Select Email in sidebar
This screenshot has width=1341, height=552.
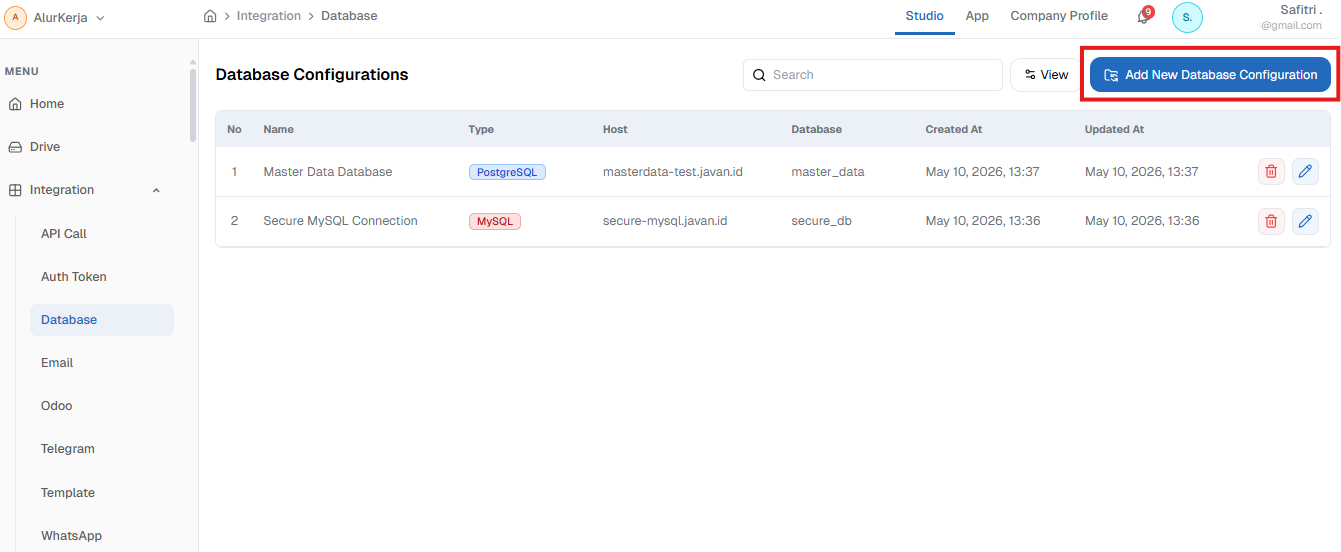57,363
